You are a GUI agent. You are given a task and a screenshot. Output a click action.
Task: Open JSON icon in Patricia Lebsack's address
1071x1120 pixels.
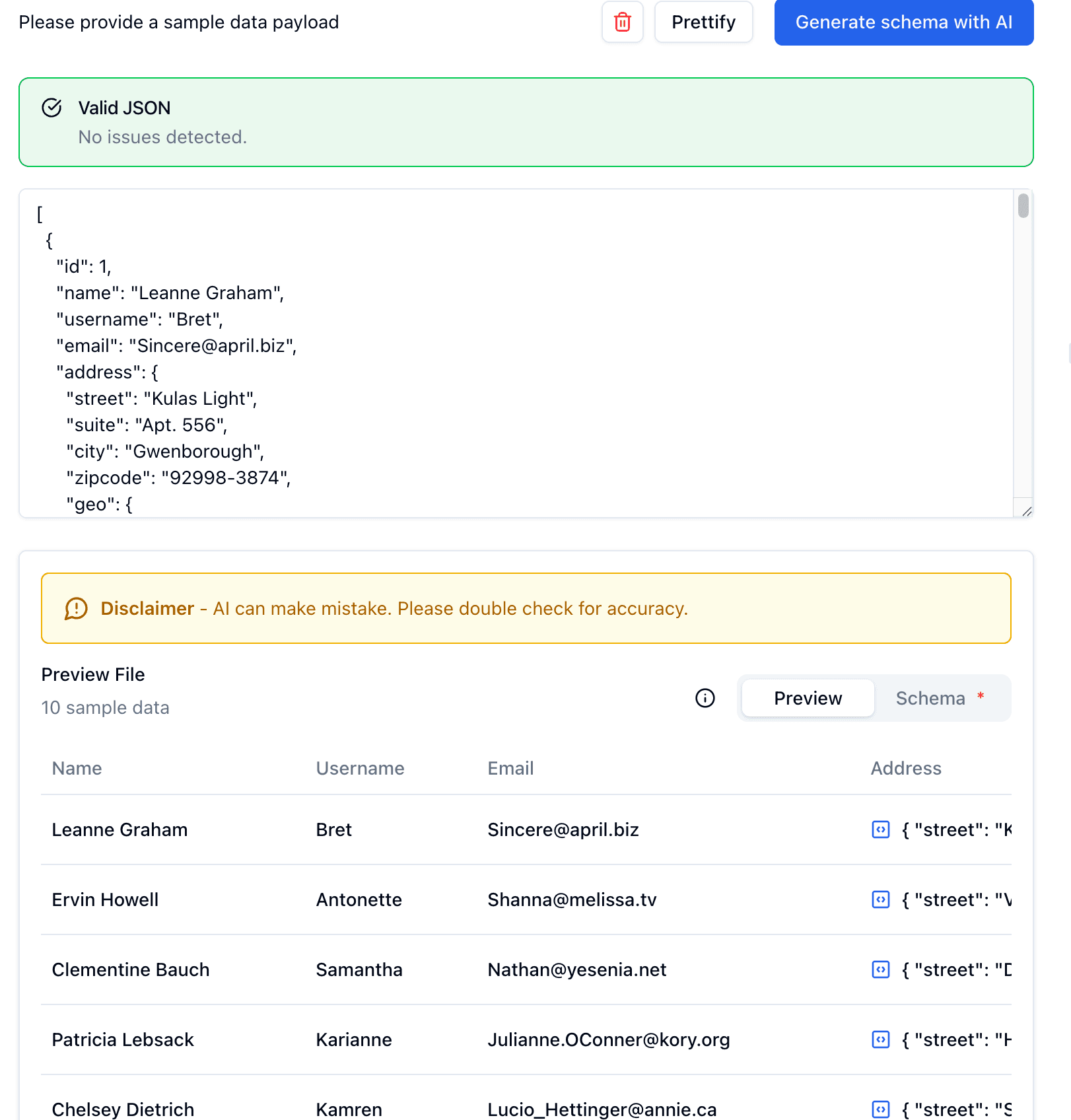[x=881, y=1039]
